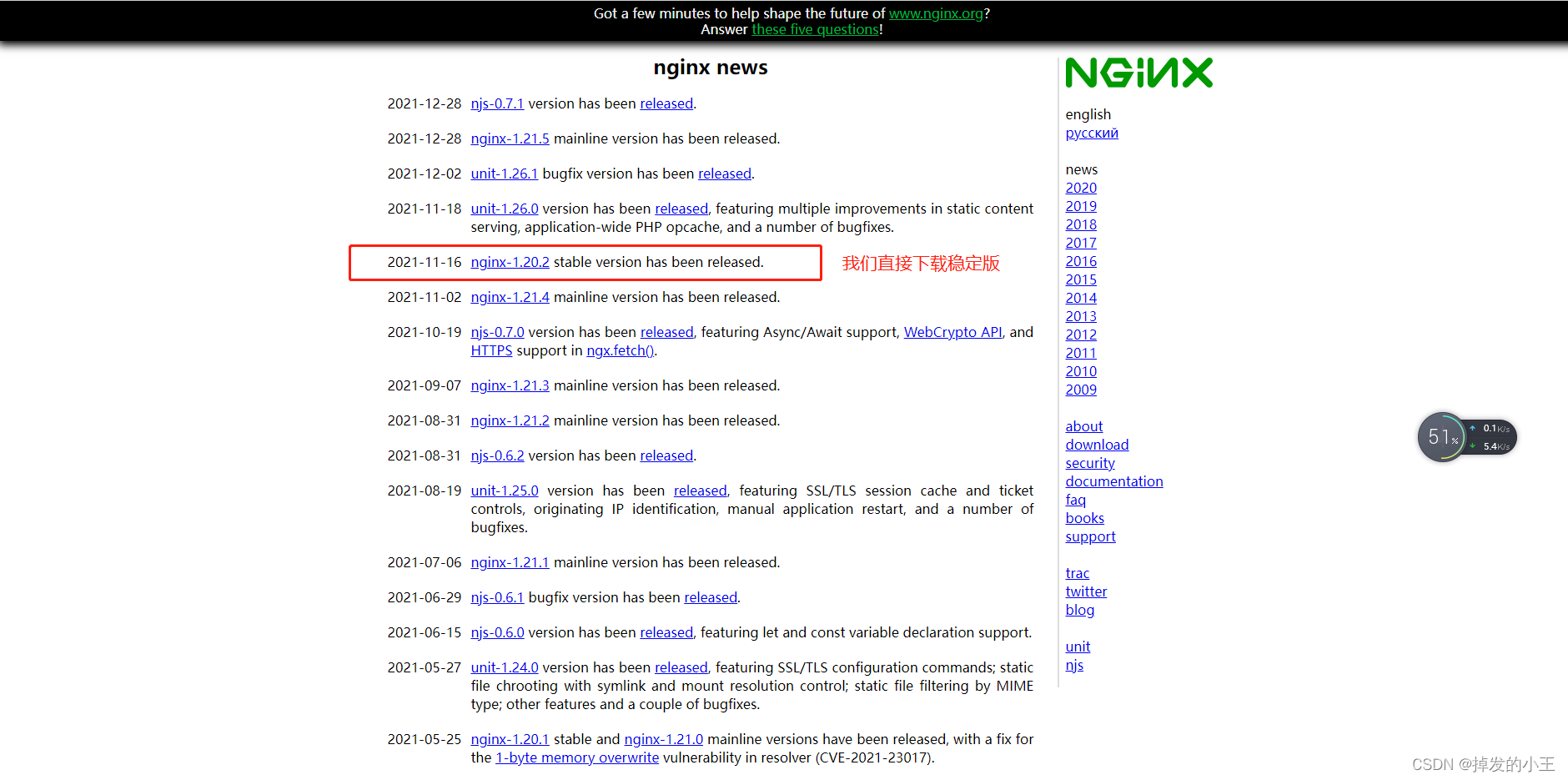The width and height of the screenshot is (1568, 780).
Task: Click 'released' link for unit-1.26.0
Action: pos(681,209)
